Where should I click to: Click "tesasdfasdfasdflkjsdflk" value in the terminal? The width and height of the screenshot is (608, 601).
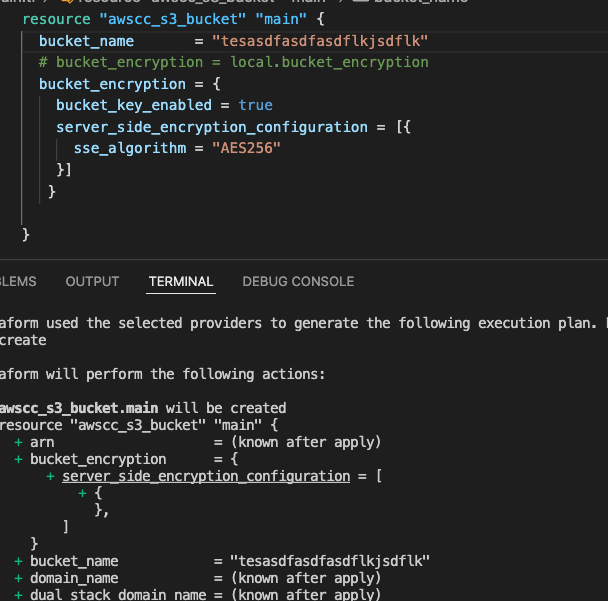pyautogui.click(x=330, y=561)
